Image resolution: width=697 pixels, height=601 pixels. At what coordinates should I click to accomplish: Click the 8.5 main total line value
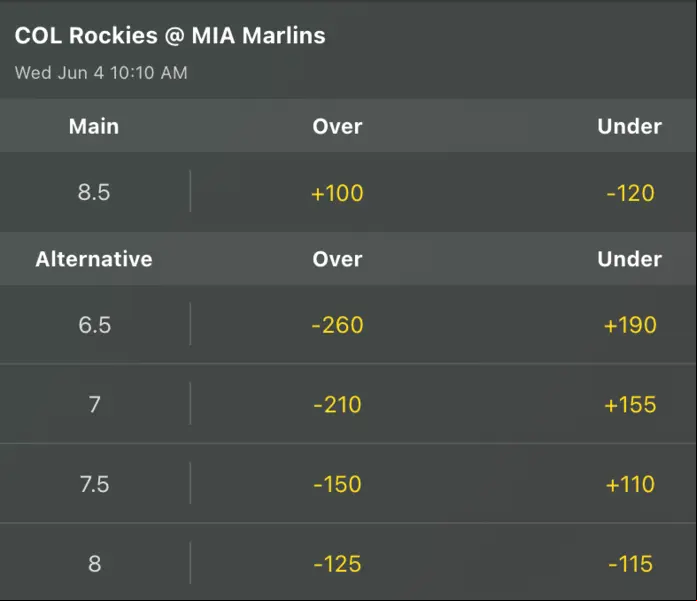pos(94,192)
